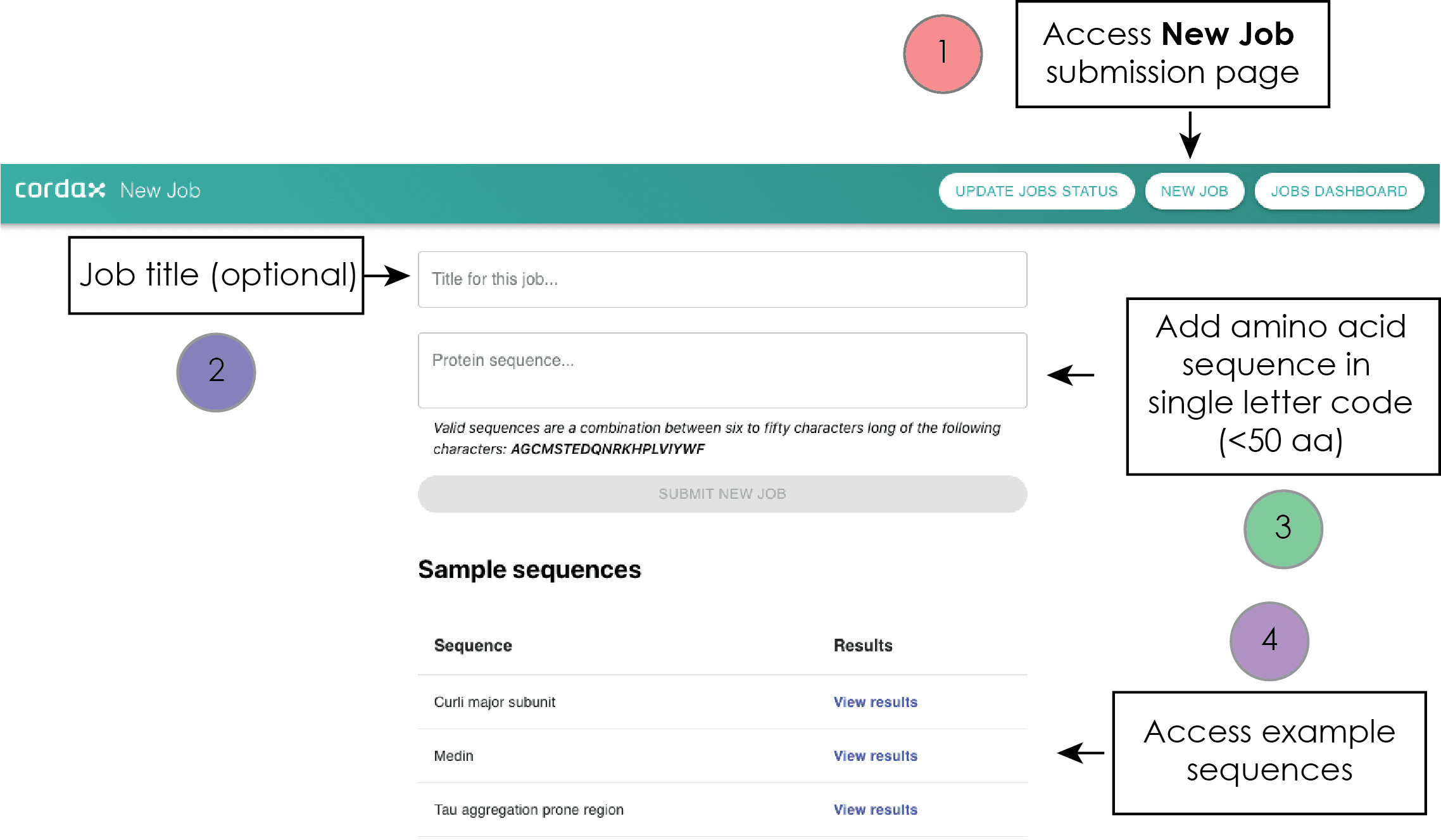
Task: View results for Curli major subunit
Action: [x=875, y=702]
